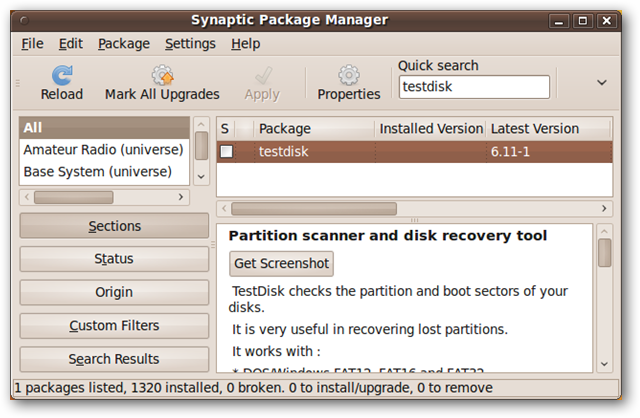Click description pane scroll up arrow
This screenshot has height=418, width=640.
tap(604, 231)
